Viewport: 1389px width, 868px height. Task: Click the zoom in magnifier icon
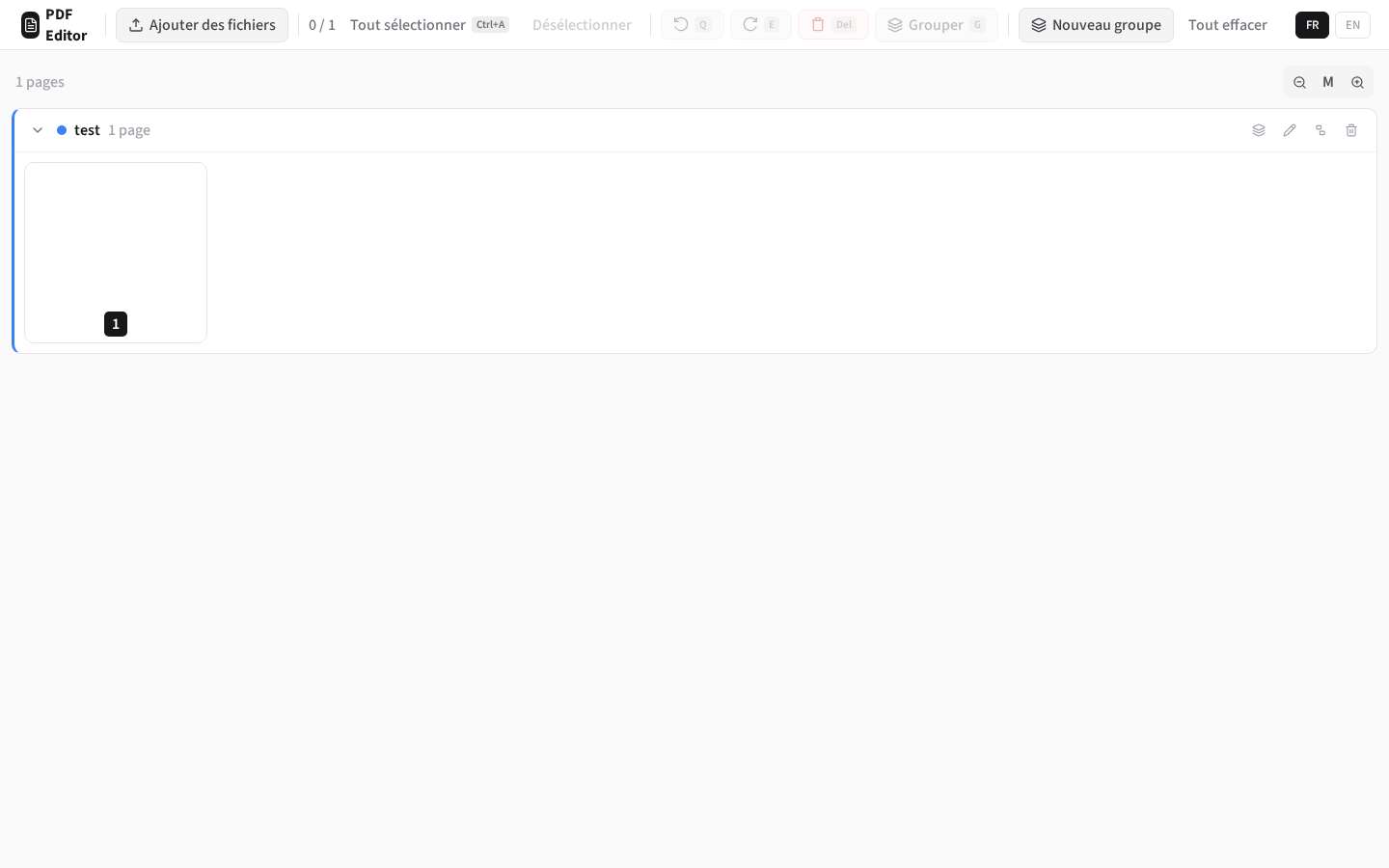[1357, 82]
